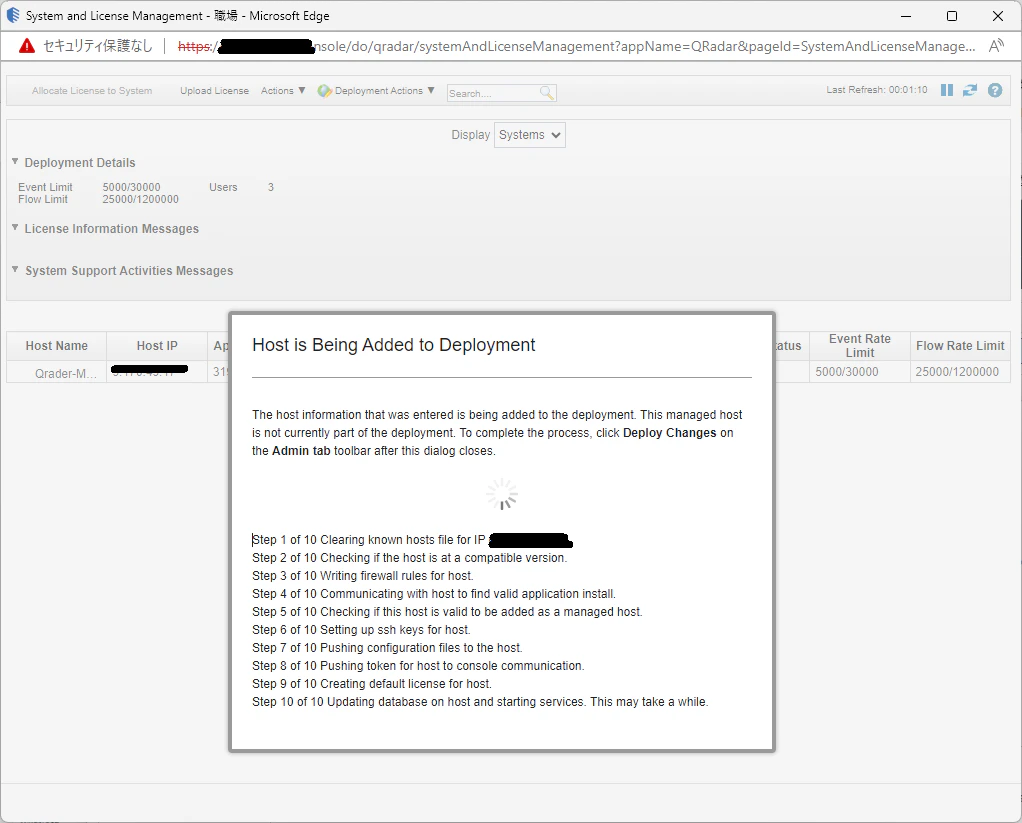Collapse the Deployment Details section

pos(15,162)
